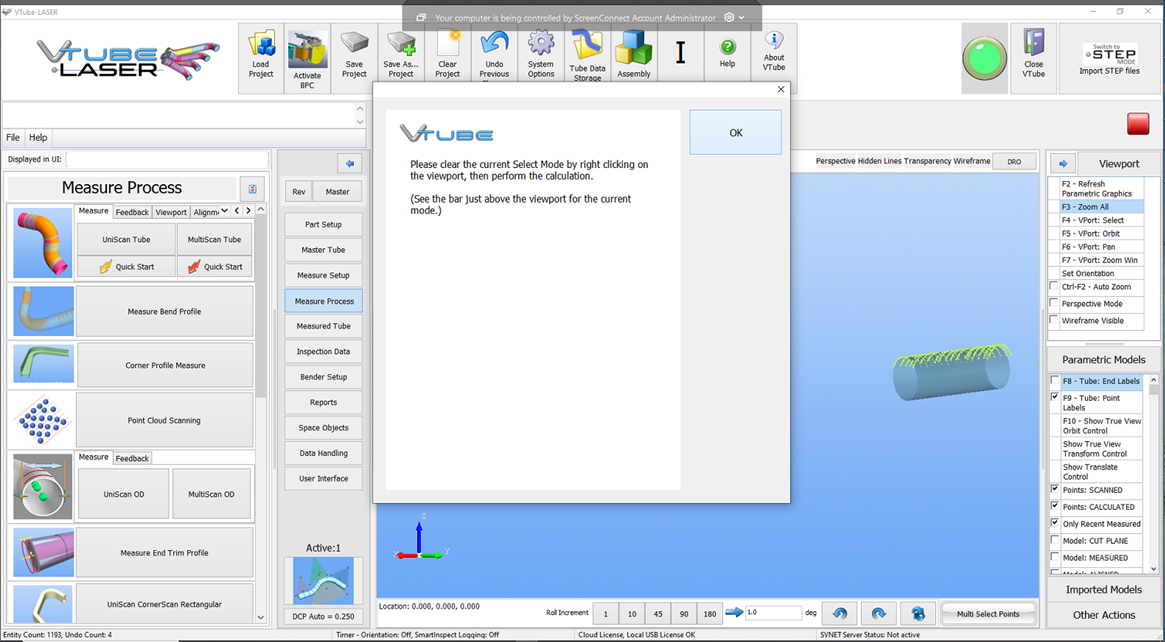Viewport: 1165px width, 642px height.
Task: Open the File menu
Action: pos(13,137)
